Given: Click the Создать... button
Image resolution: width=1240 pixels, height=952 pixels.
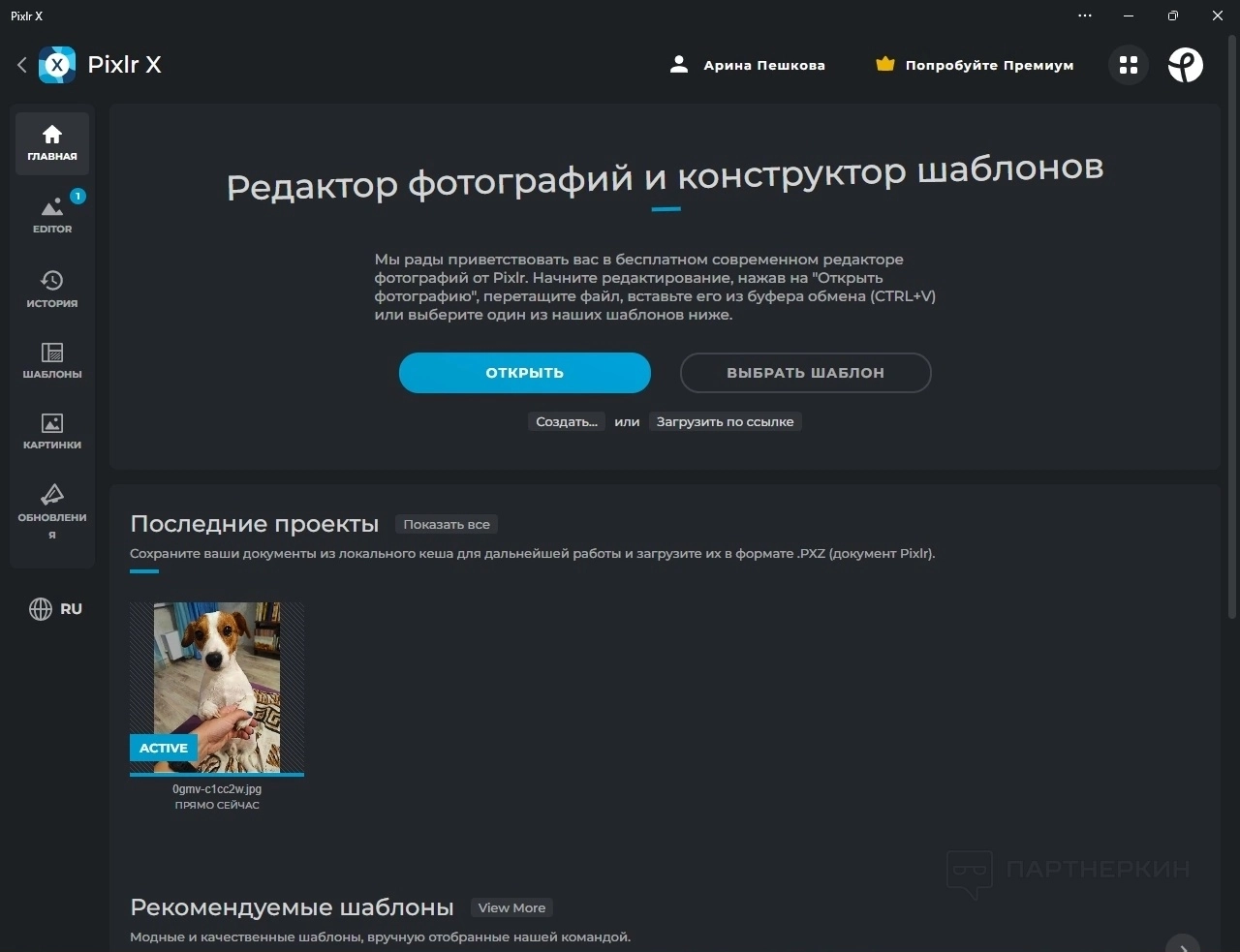Looking at the screenshot, I should 567,421.
